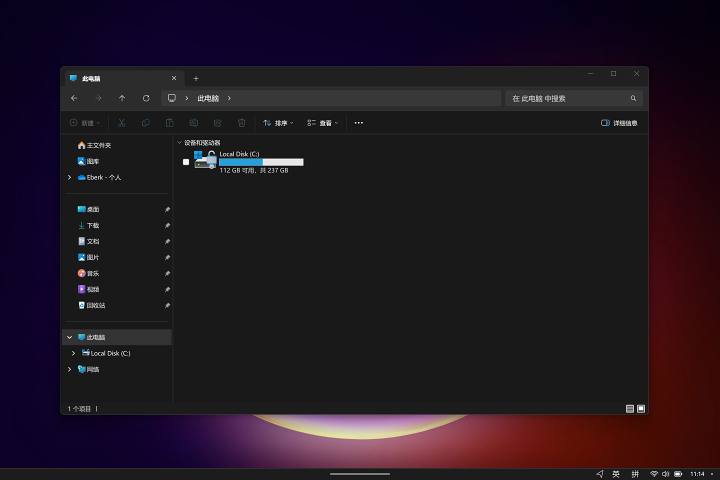Toggle the 英 input language indicator in the taskbar
The height and width of the screenshot is (480, 720).
[x=616, y=473]
